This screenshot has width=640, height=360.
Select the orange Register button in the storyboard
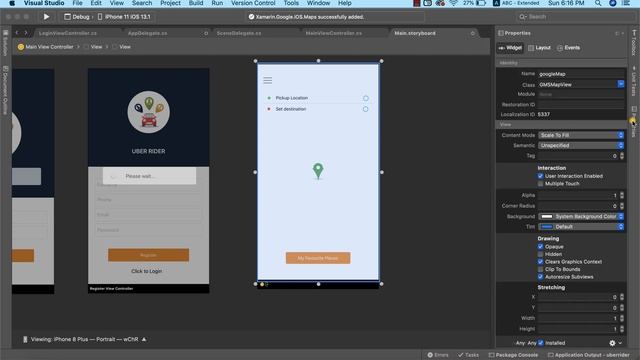click(x=149, y=255)
